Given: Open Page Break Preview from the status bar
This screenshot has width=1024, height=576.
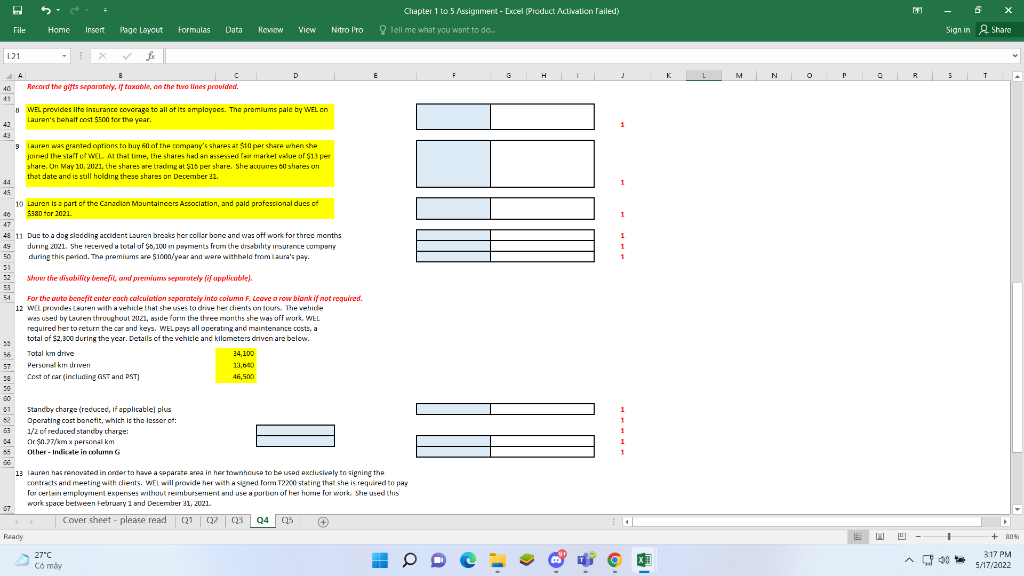Looking at the screenshot, I should (x=902, y=536).
